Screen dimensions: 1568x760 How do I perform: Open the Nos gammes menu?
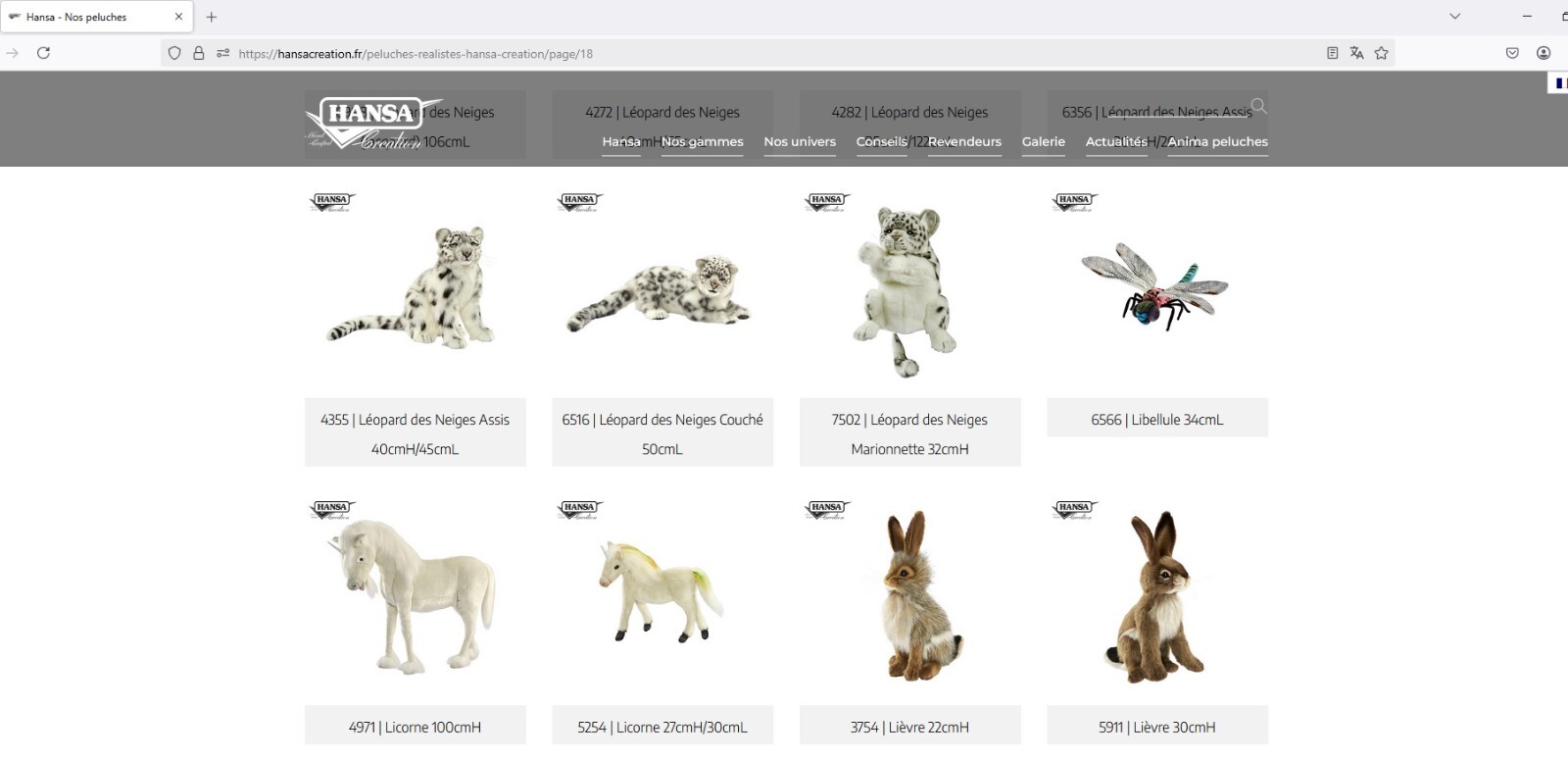(703, 142)
